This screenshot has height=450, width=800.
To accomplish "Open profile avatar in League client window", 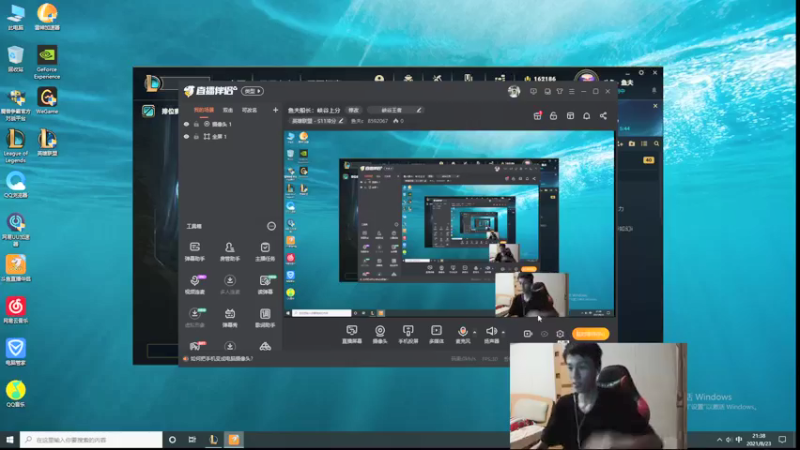I will click(x=586, y=78).
